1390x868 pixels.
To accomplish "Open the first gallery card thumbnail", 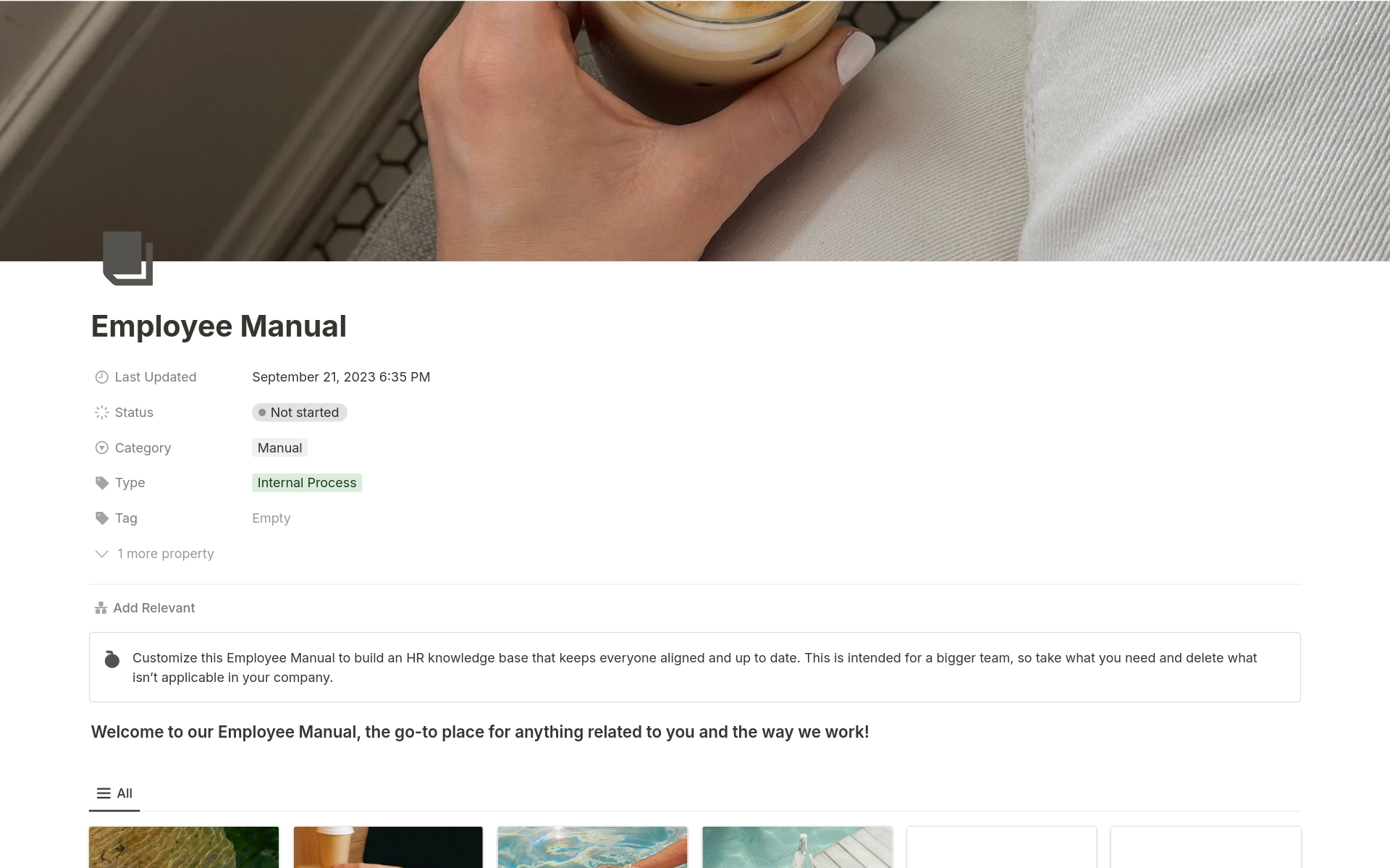I will [184, 847].
